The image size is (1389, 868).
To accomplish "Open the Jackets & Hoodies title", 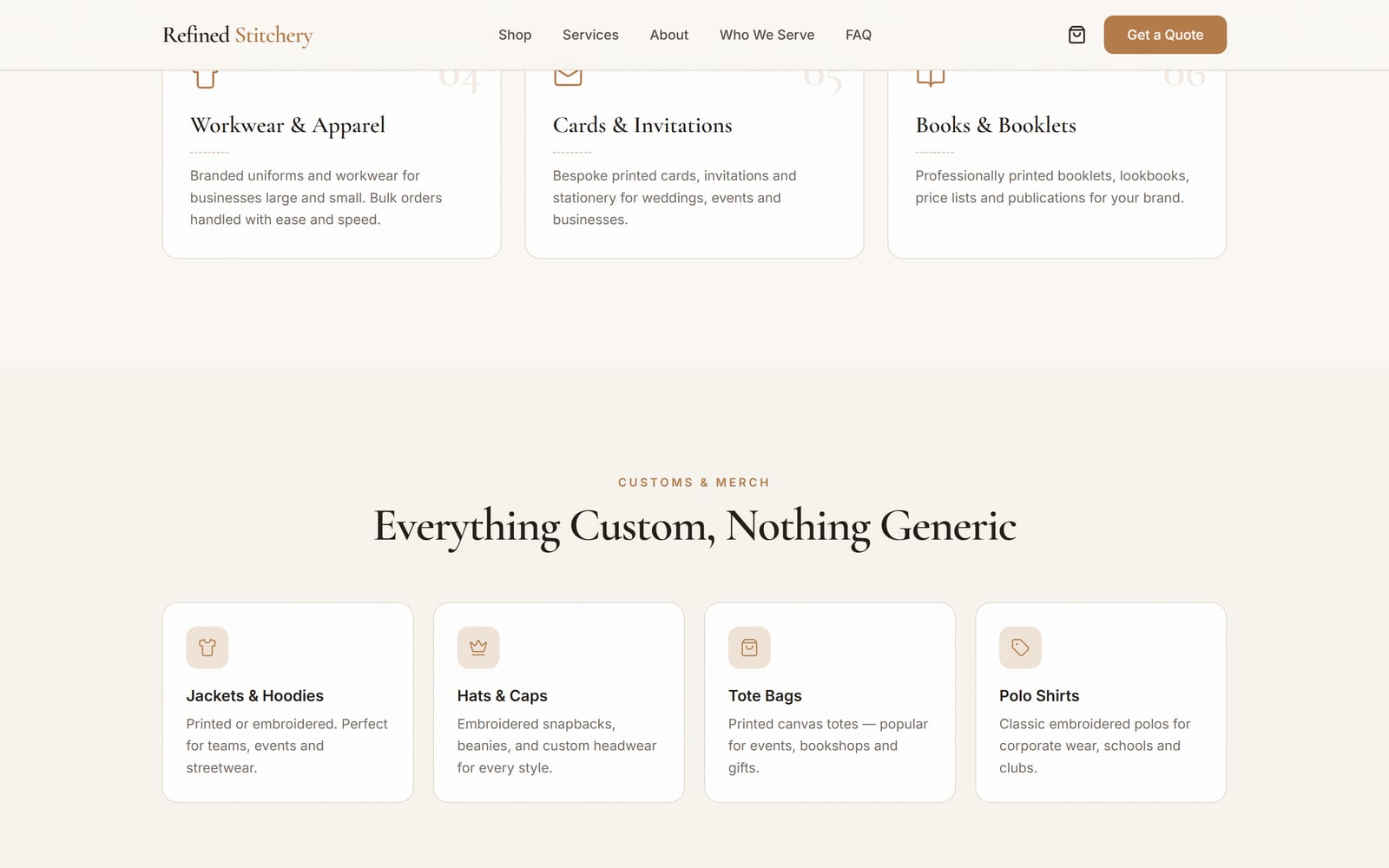I will point(254,696).
